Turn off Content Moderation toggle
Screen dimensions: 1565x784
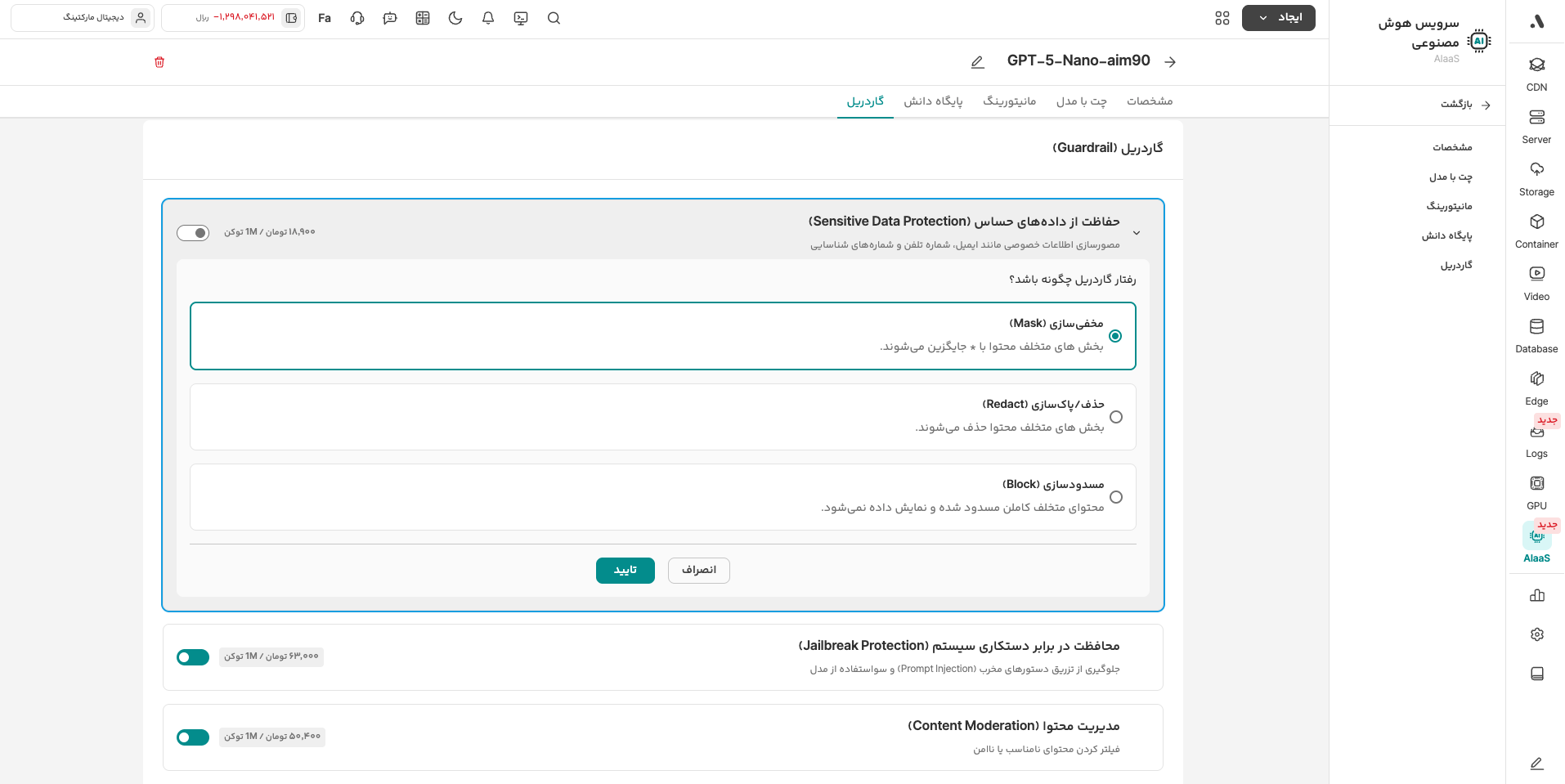coord(193,737)
